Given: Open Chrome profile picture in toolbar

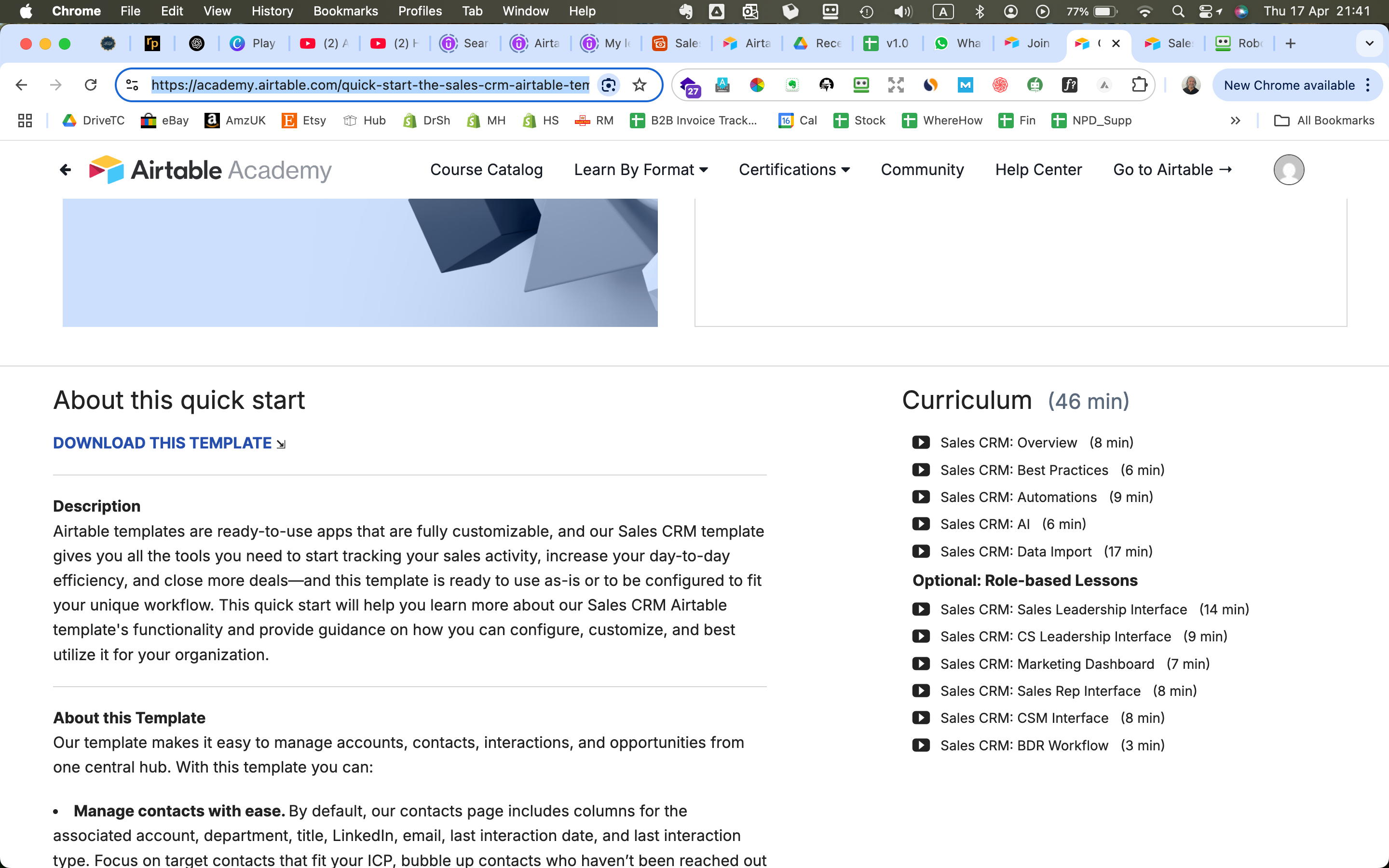Looking at the screenshot, I should [1191, 85].
